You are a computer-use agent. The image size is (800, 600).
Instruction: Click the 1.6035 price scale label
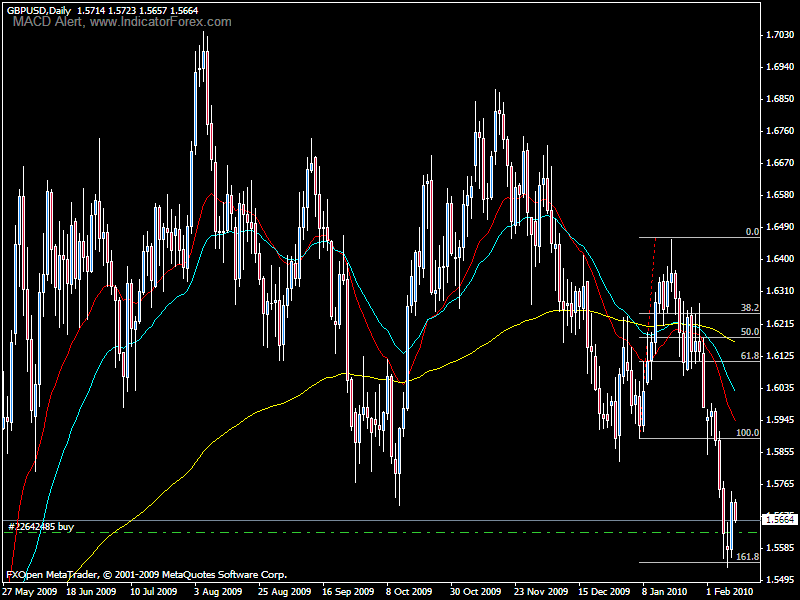coord(779,387)
